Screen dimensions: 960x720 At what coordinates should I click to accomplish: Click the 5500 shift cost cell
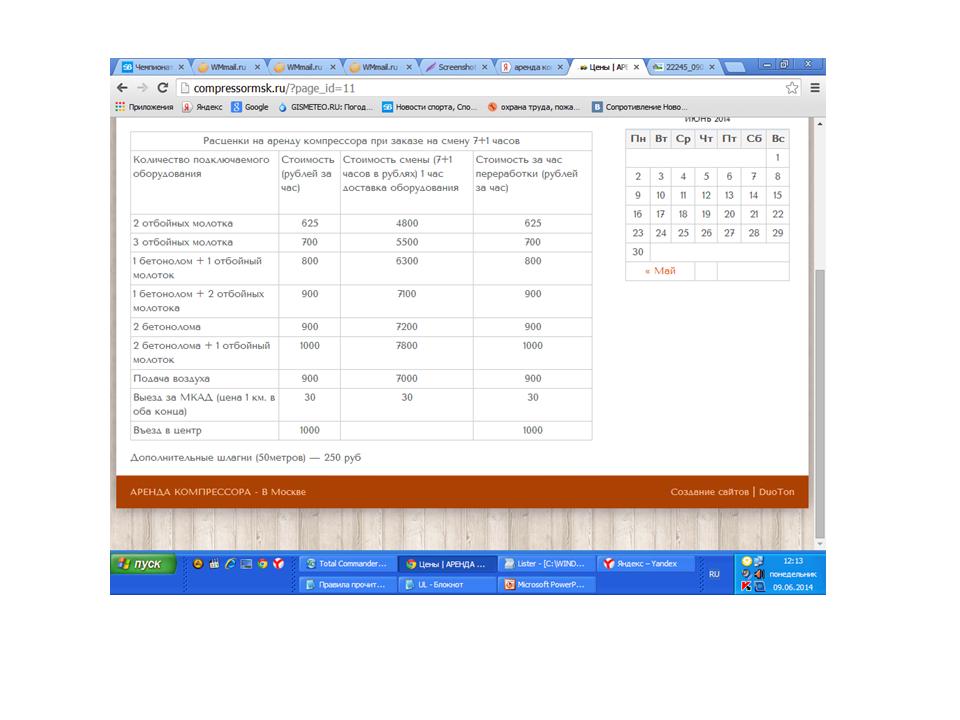[x=407, y=242]
